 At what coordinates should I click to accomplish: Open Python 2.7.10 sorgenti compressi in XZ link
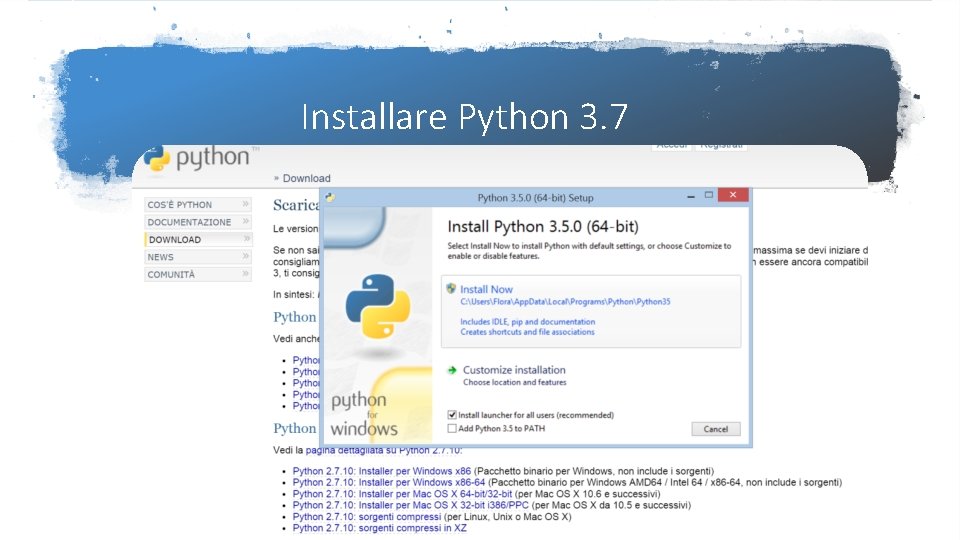coord(379,528)
